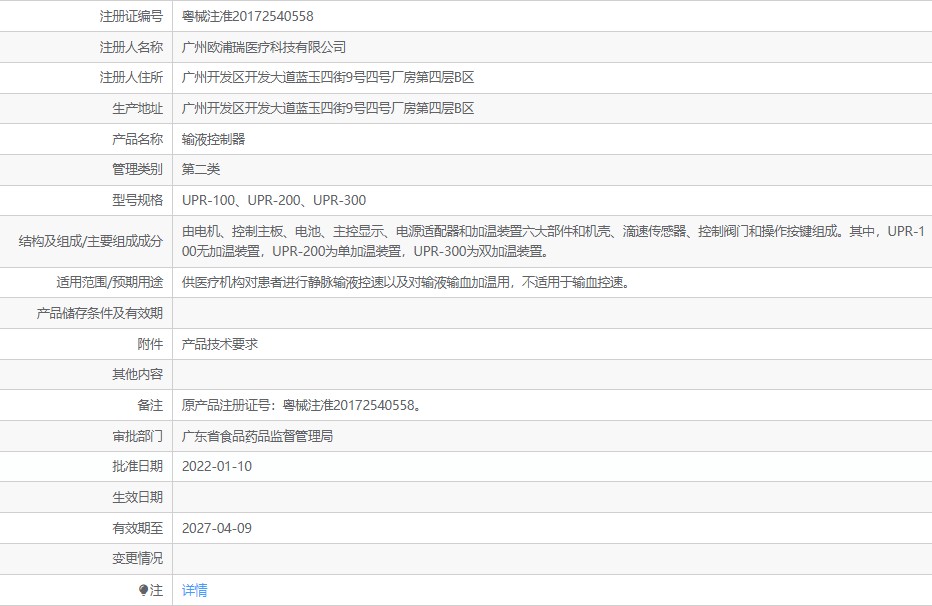The height and width of the screenshot is (606, 932).
Task: Click the bulb icon next to 注
Action: 143,590
